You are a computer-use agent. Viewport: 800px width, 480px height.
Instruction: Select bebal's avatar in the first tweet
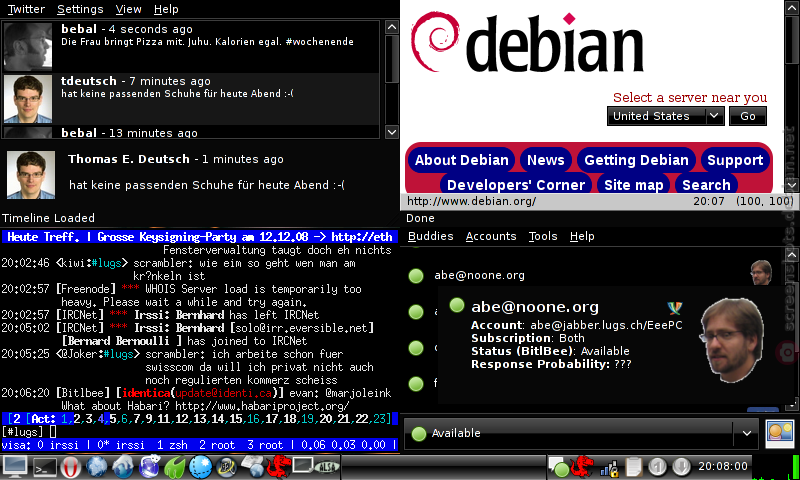click(28, 46)
